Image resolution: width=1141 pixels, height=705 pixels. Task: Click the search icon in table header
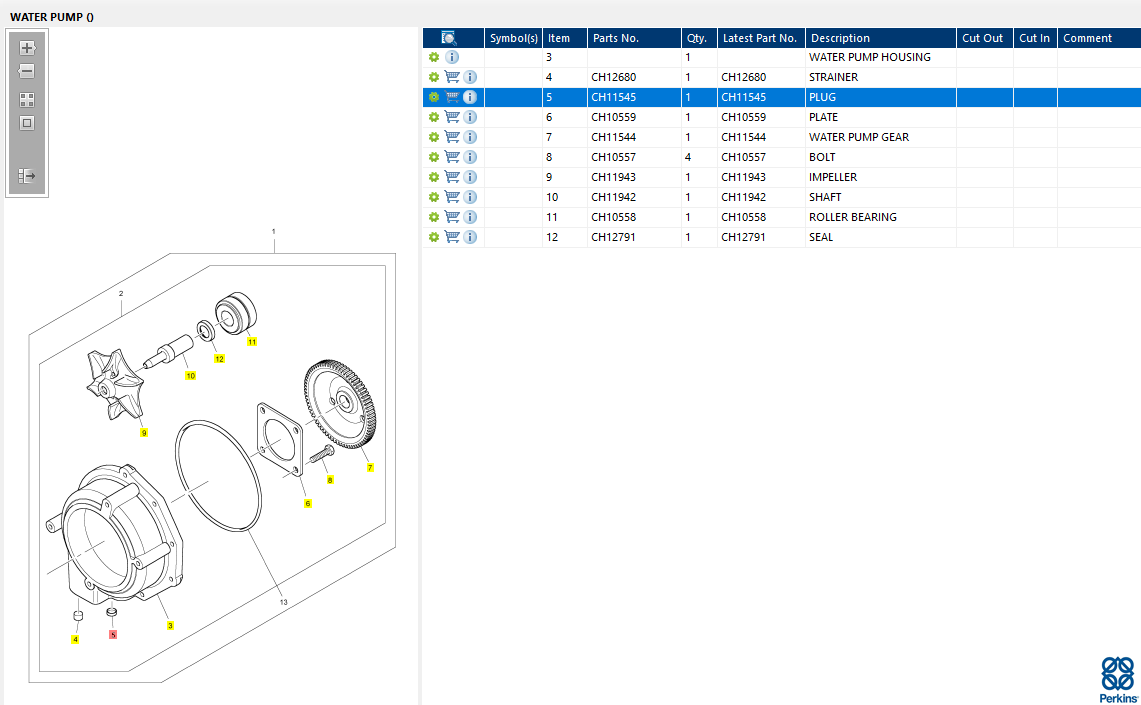[448, 38]
